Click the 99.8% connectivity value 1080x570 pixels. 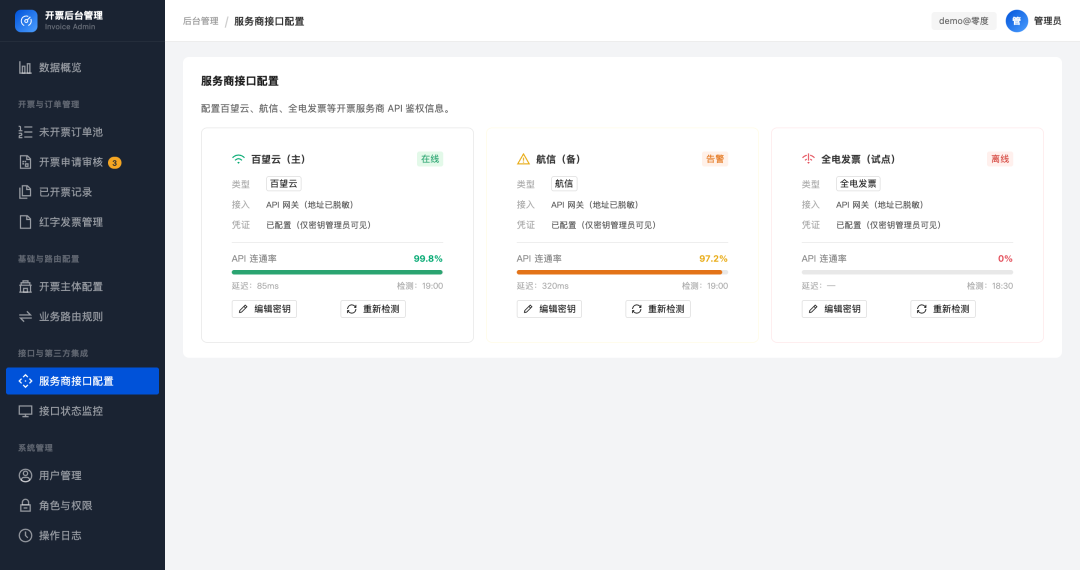point(428,259)
